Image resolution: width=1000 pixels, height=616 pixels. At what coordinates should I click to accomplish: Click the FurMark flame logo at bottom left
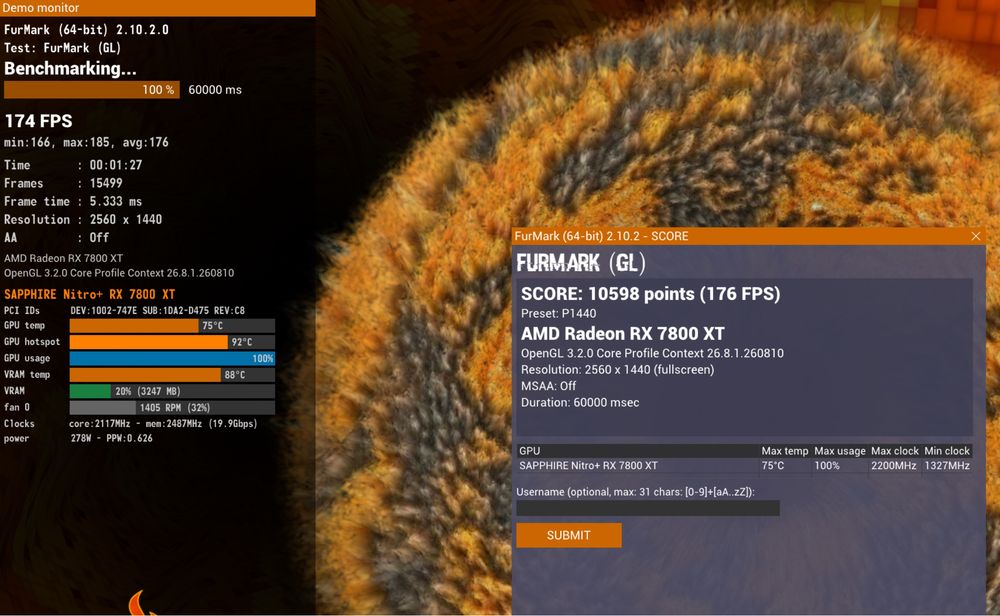[142, 603]
